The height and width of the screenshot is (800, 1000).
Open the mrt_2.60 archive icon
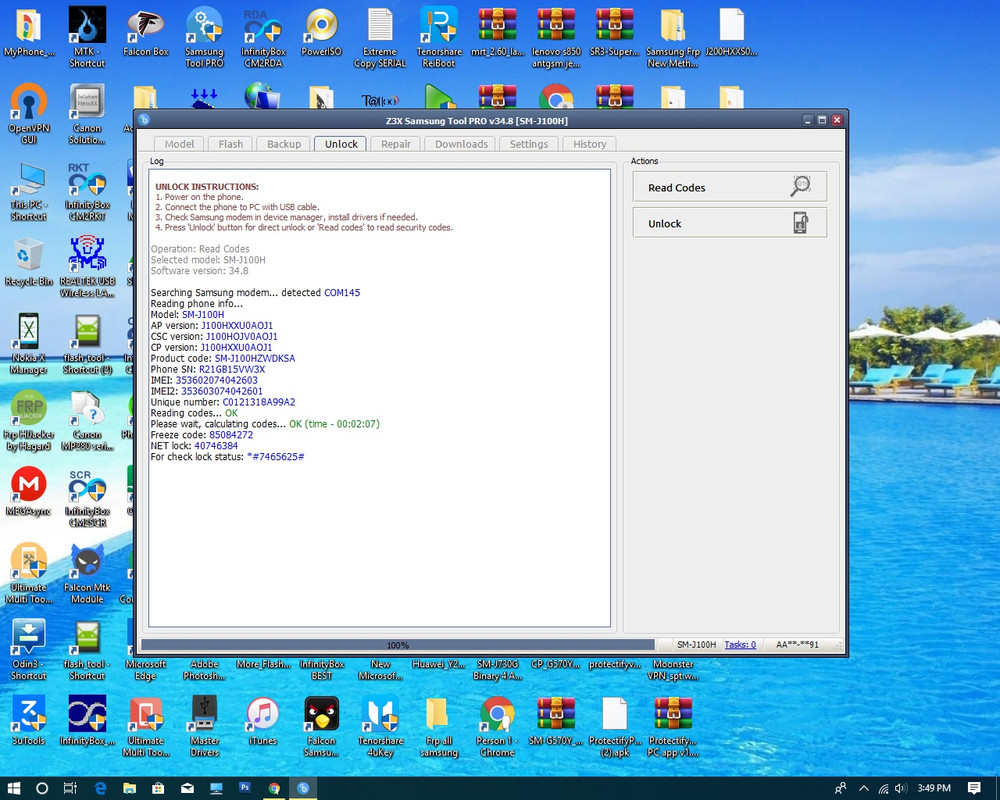[497, 33]
